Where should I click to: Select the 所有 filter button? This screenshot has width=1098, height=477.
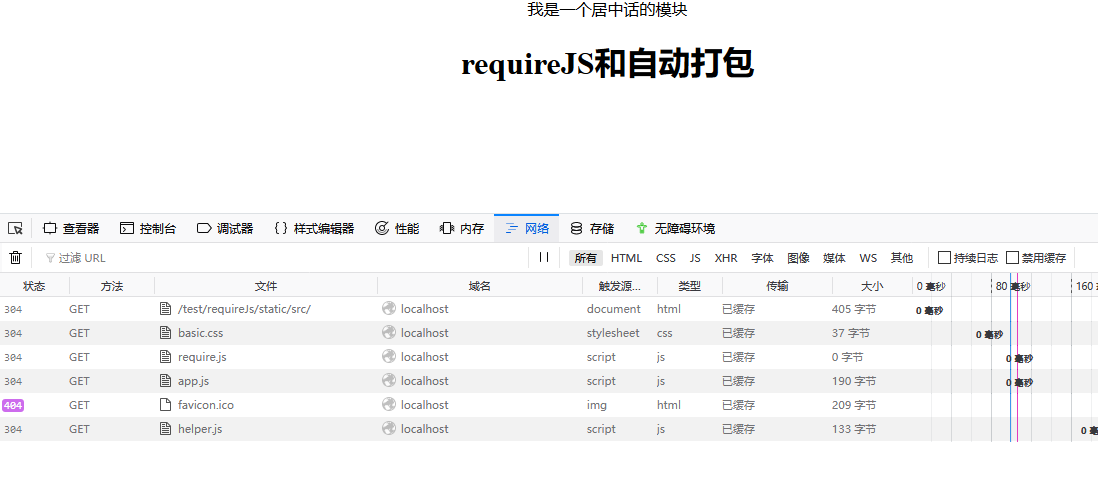click(585, 258)
